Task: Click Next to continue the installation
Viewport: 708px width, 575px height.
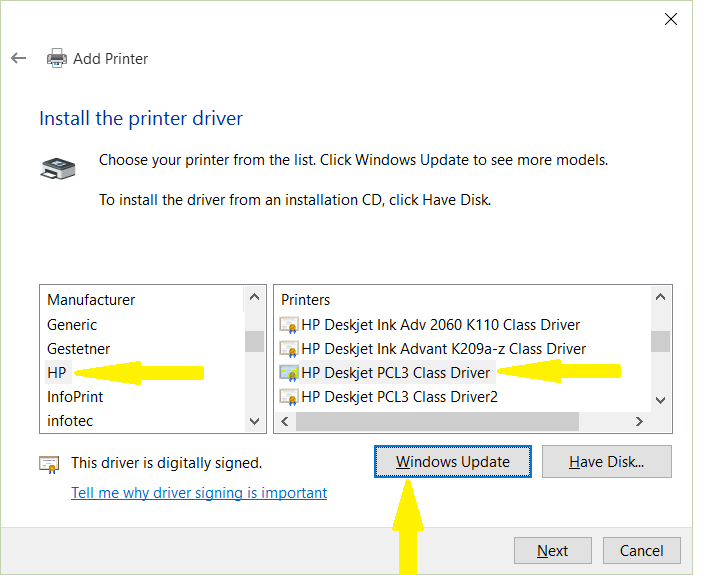Action: tap(552, 551)
